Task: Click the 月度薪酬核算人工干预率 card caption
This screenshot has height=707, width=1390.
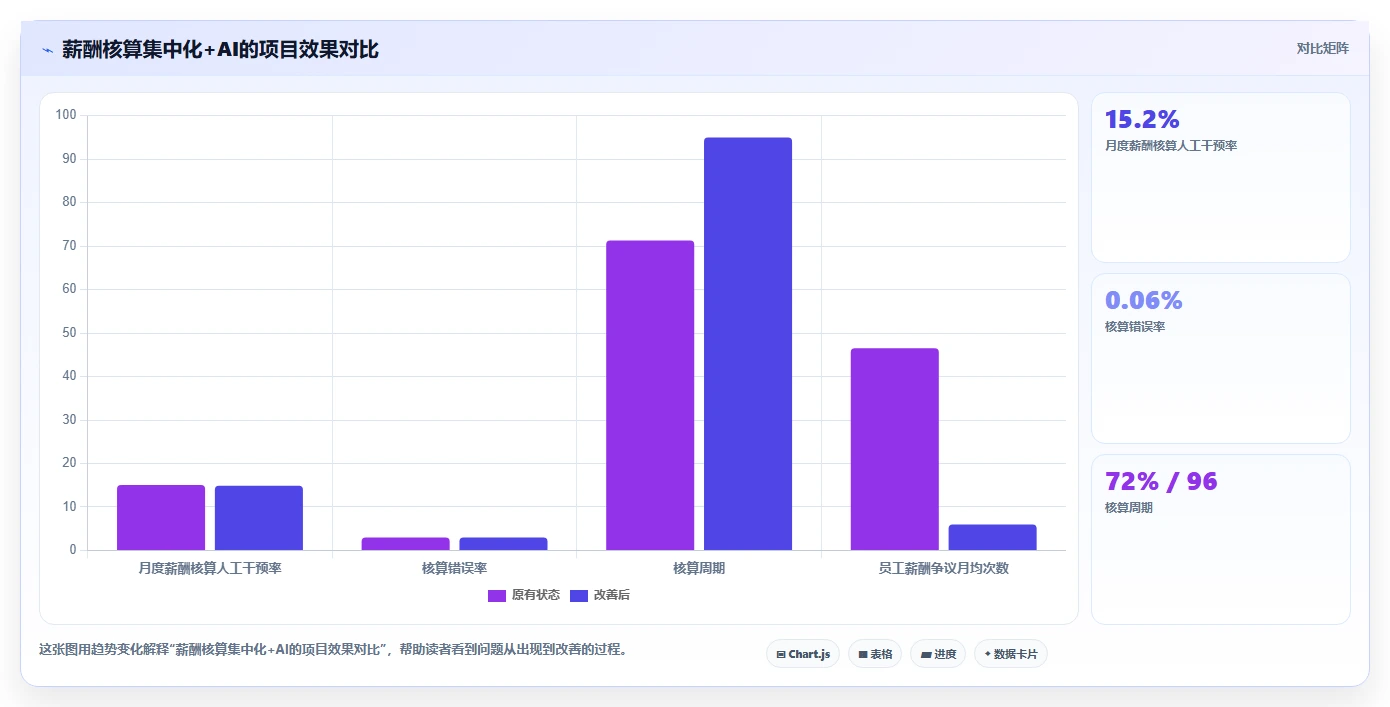Action: (1171, 146)
